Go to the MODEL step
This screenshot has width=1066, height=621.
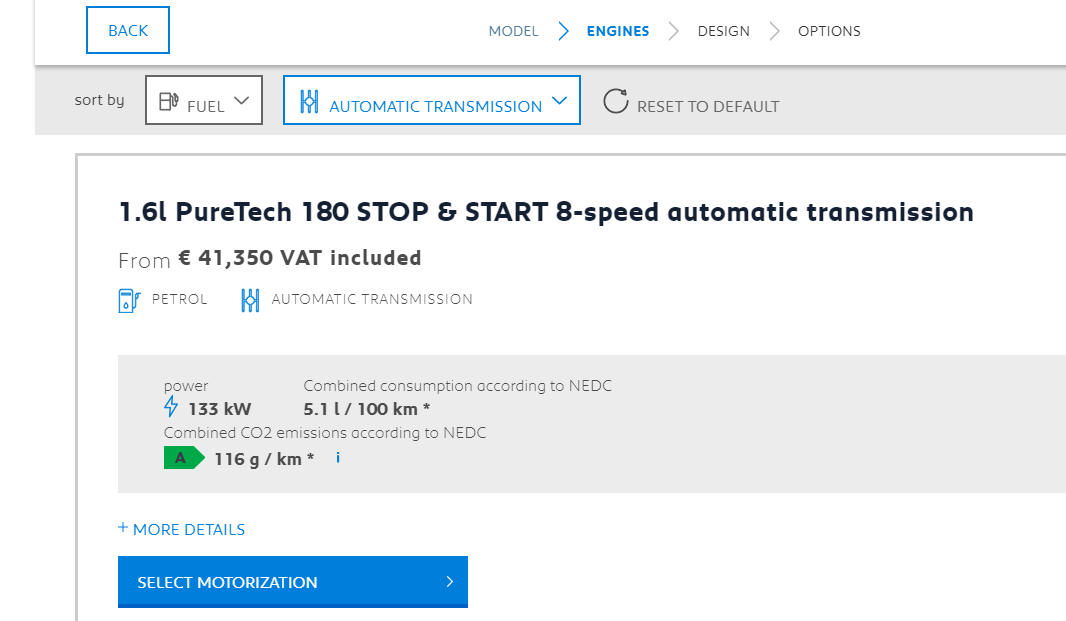[513, 31]
